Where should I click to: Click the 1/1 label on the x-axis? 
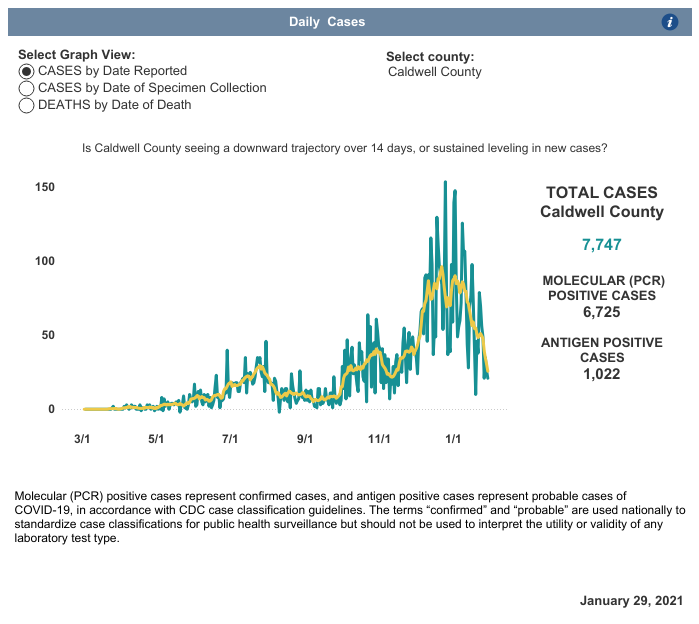453,439
